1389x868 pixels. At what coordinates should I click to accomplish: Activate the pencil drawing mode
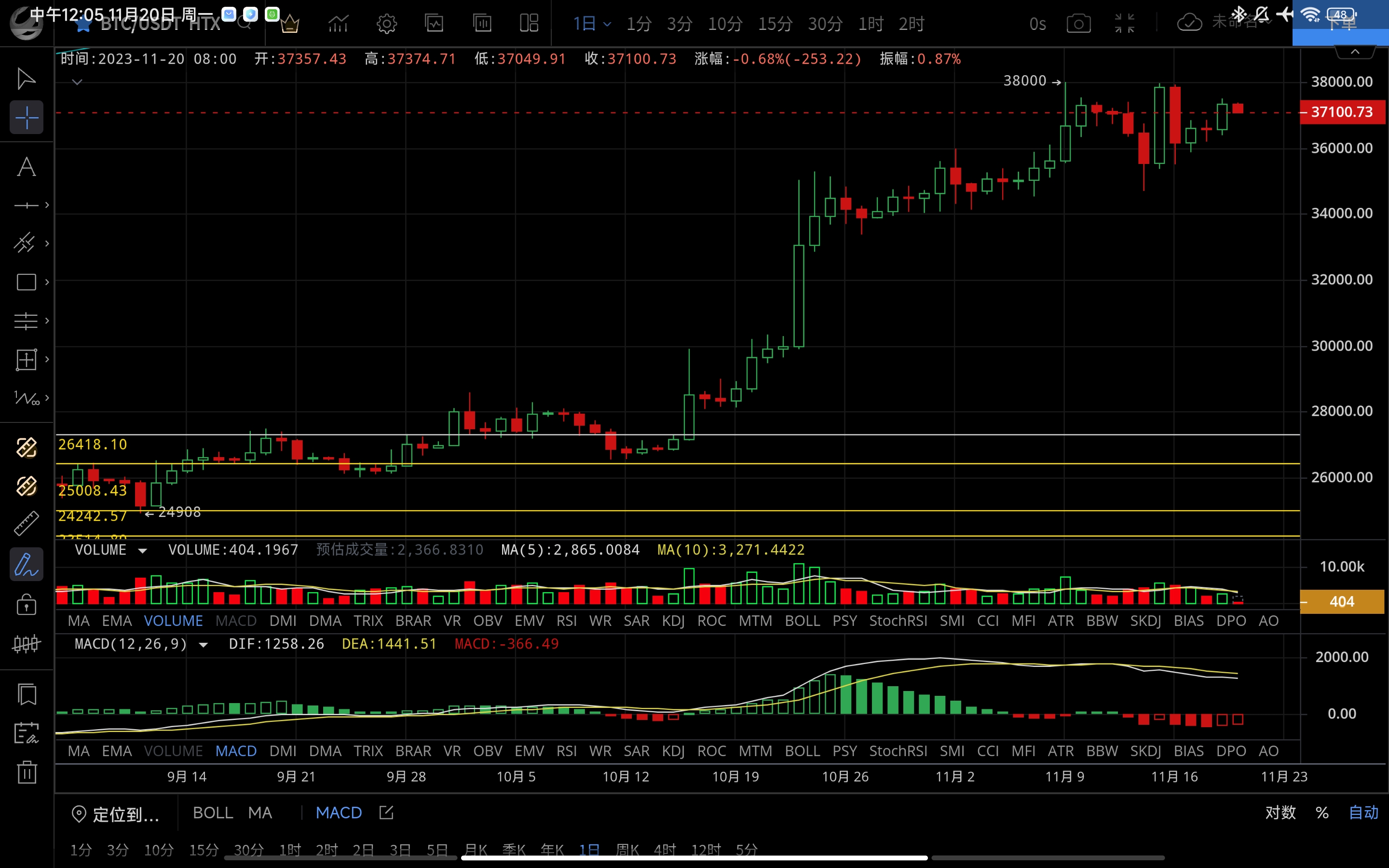point(27,564)
